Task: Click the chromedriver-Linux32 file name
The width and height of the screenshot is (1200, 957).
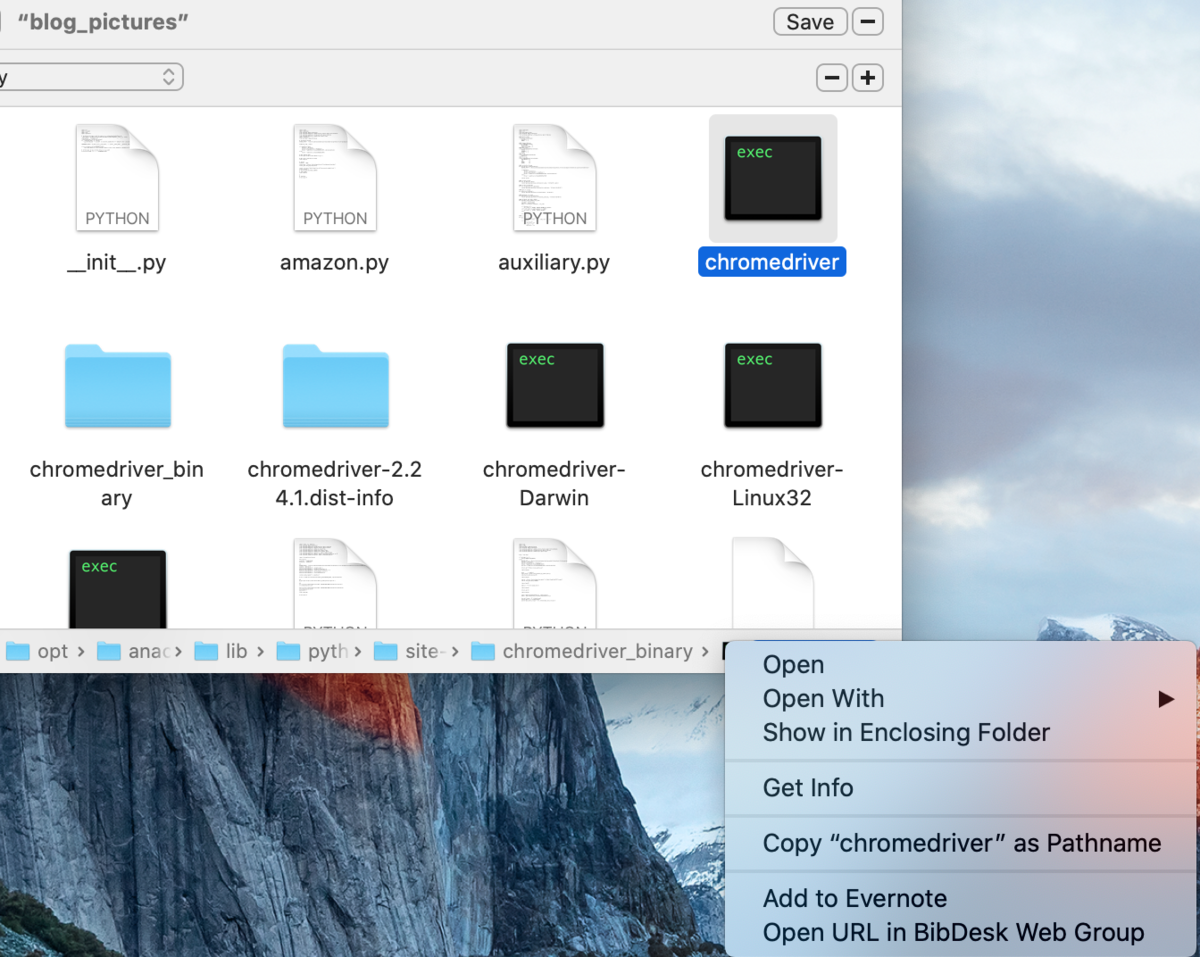Action: coord(772,484)
